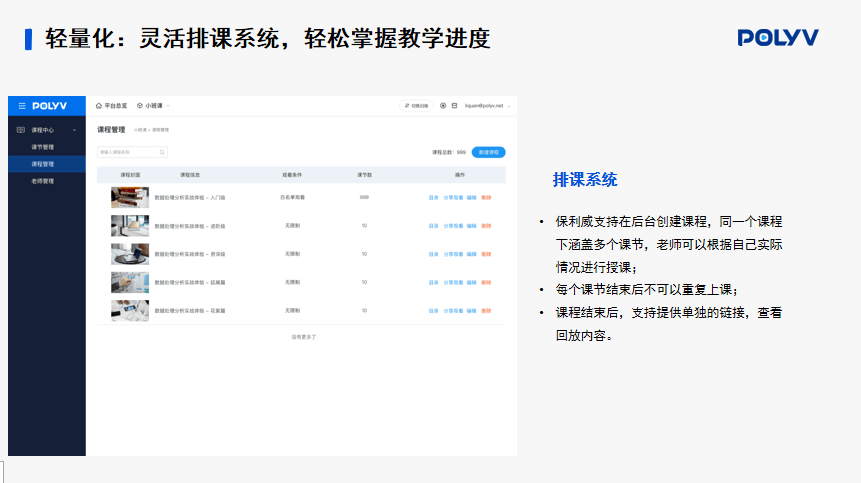This screenshot has width=861, height=483.
Task: Click 删除 for the 进阶级 course
Action: 487,226
